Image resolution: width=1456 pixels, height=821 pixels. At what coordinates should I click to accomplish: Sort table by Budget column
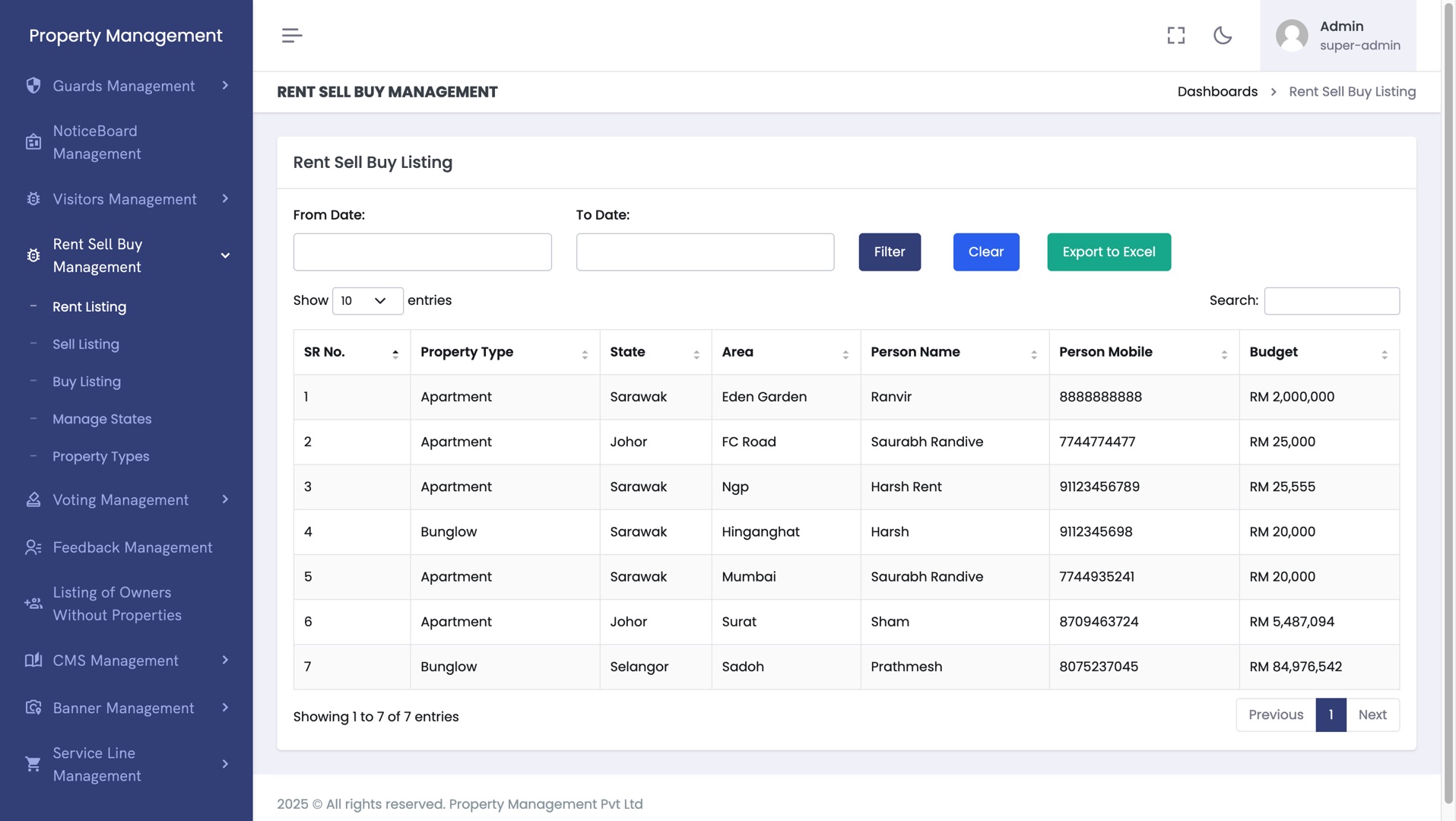pos(1318,352)
